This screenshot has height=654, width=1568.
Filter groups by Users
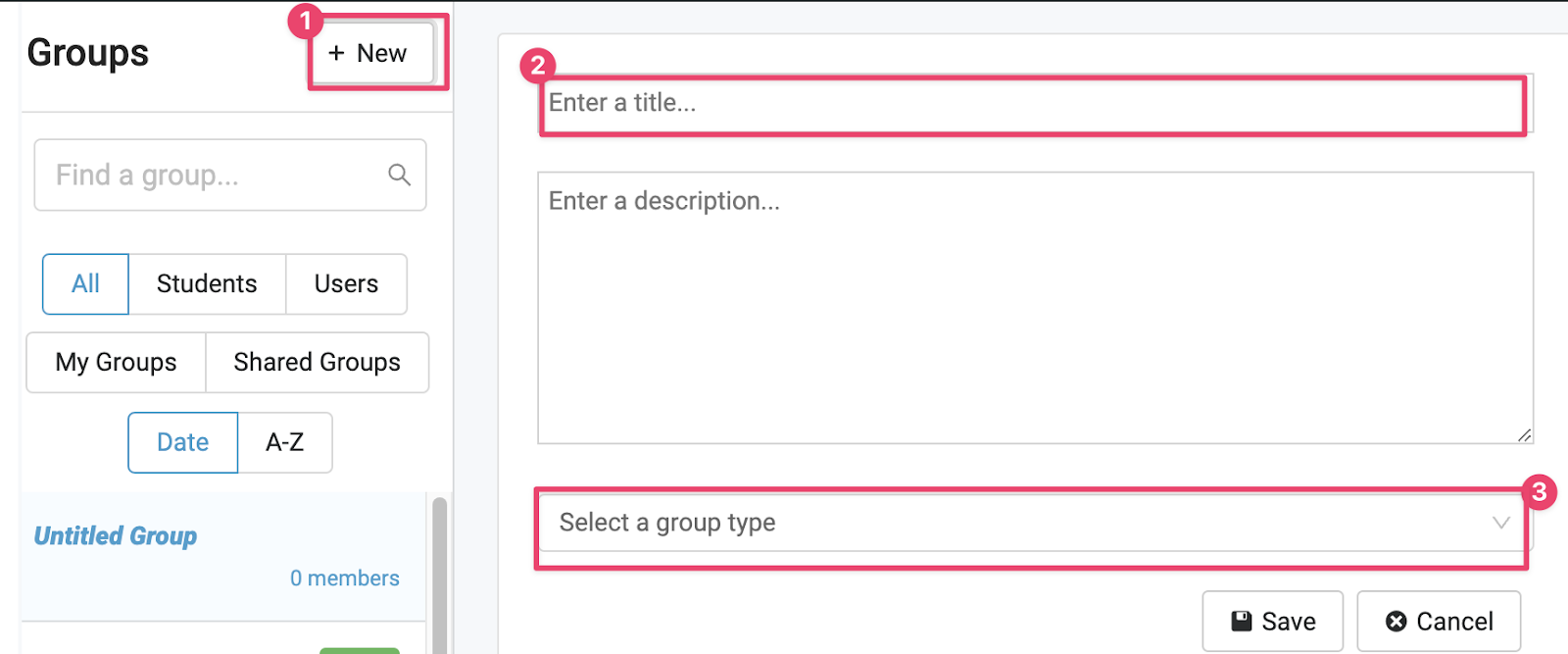tap(346, 284)
